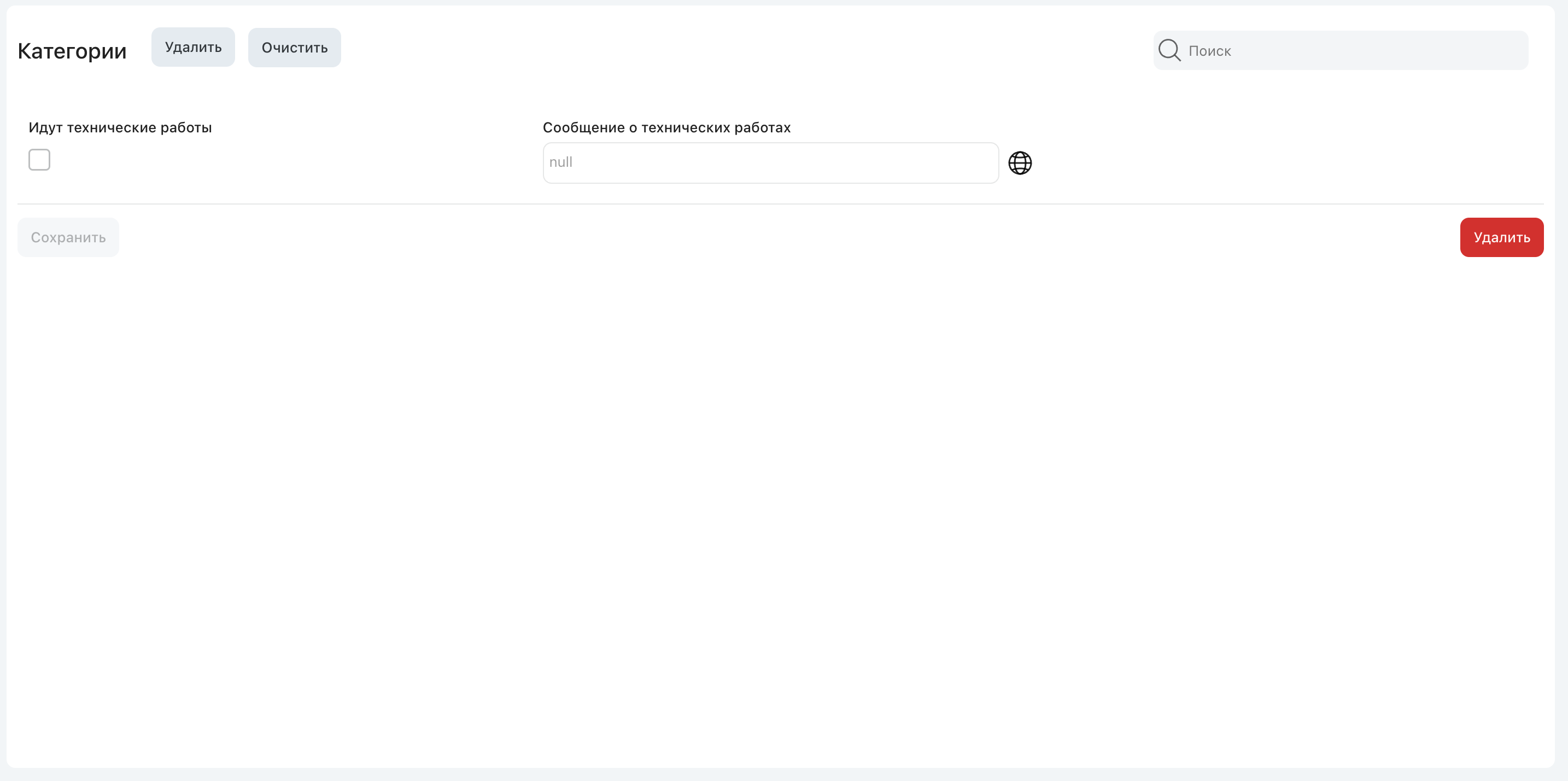This screenshot has width=1568, height=781.
Task: Click the red Удалить button
Action: [1502, 237]
